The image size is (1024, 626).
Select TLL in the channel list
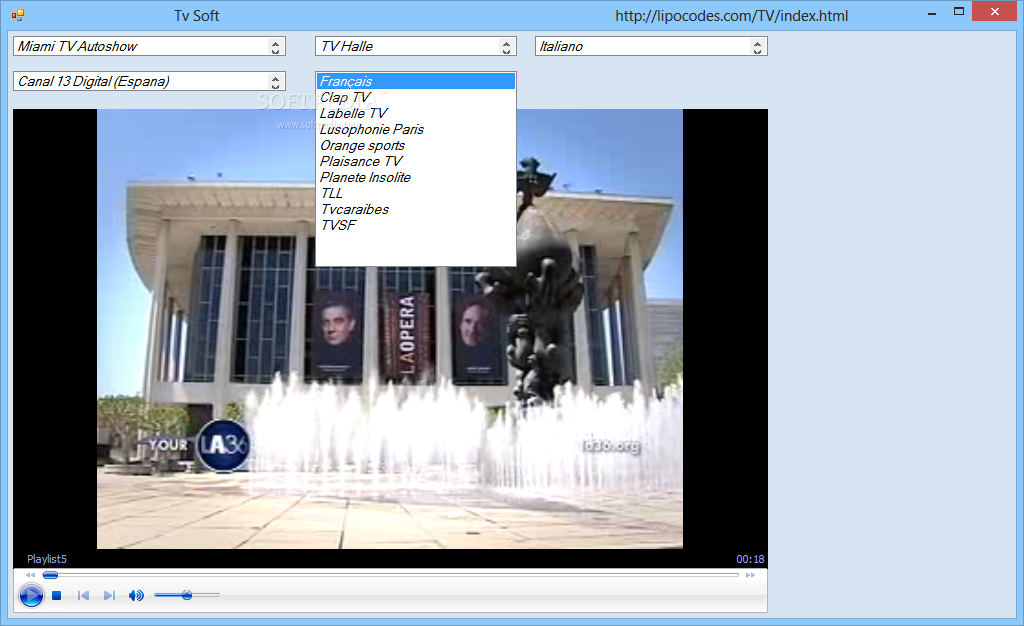415,193
